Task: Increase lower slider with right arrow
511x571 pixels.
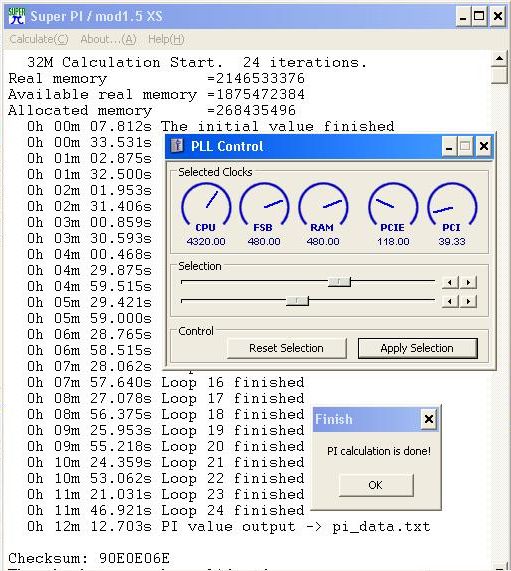Action: [468, 301]
